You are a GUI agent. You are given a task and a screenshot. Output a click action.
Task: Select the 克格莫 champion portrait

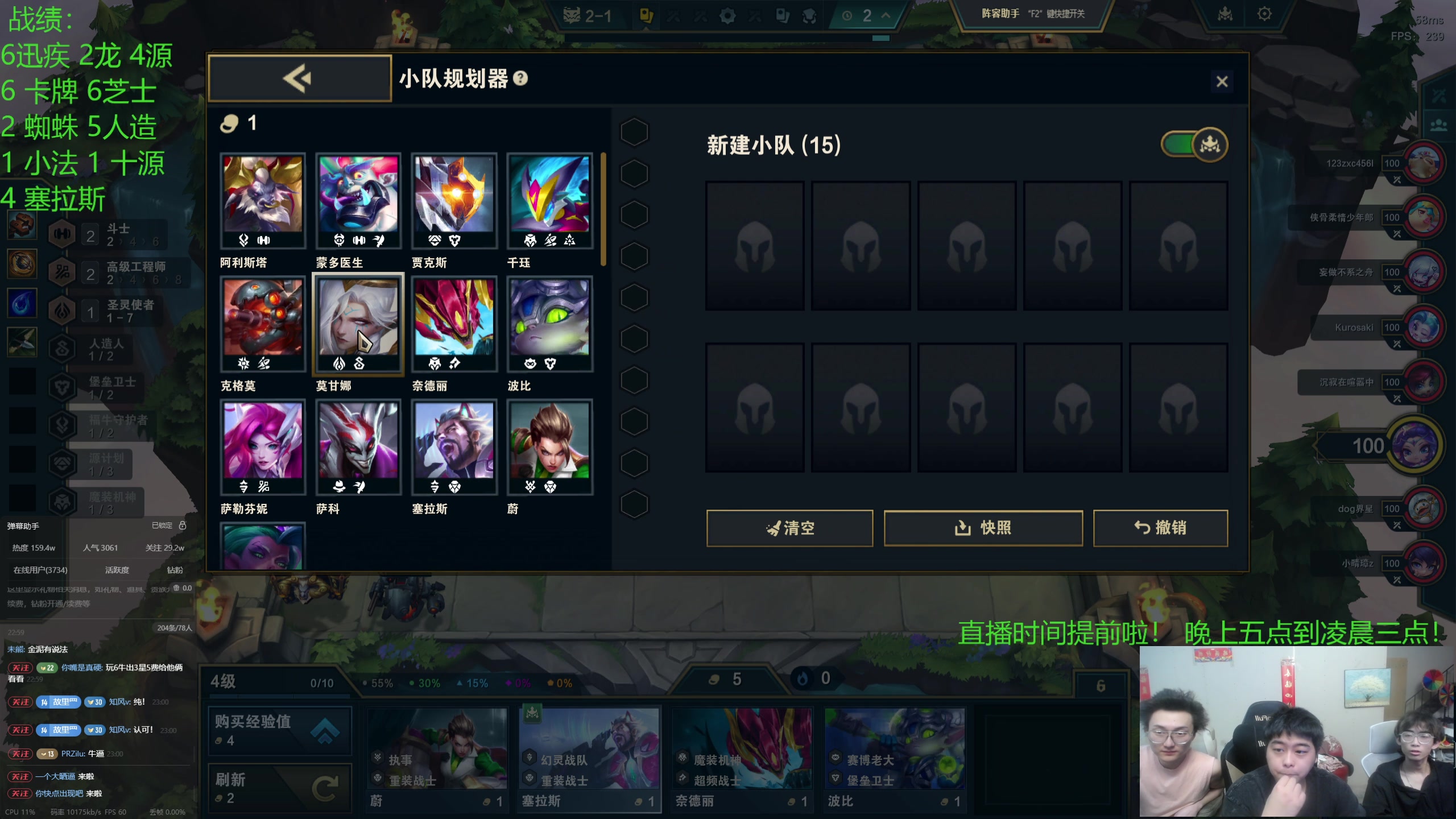pyautogui.click(x=263, y=324)
